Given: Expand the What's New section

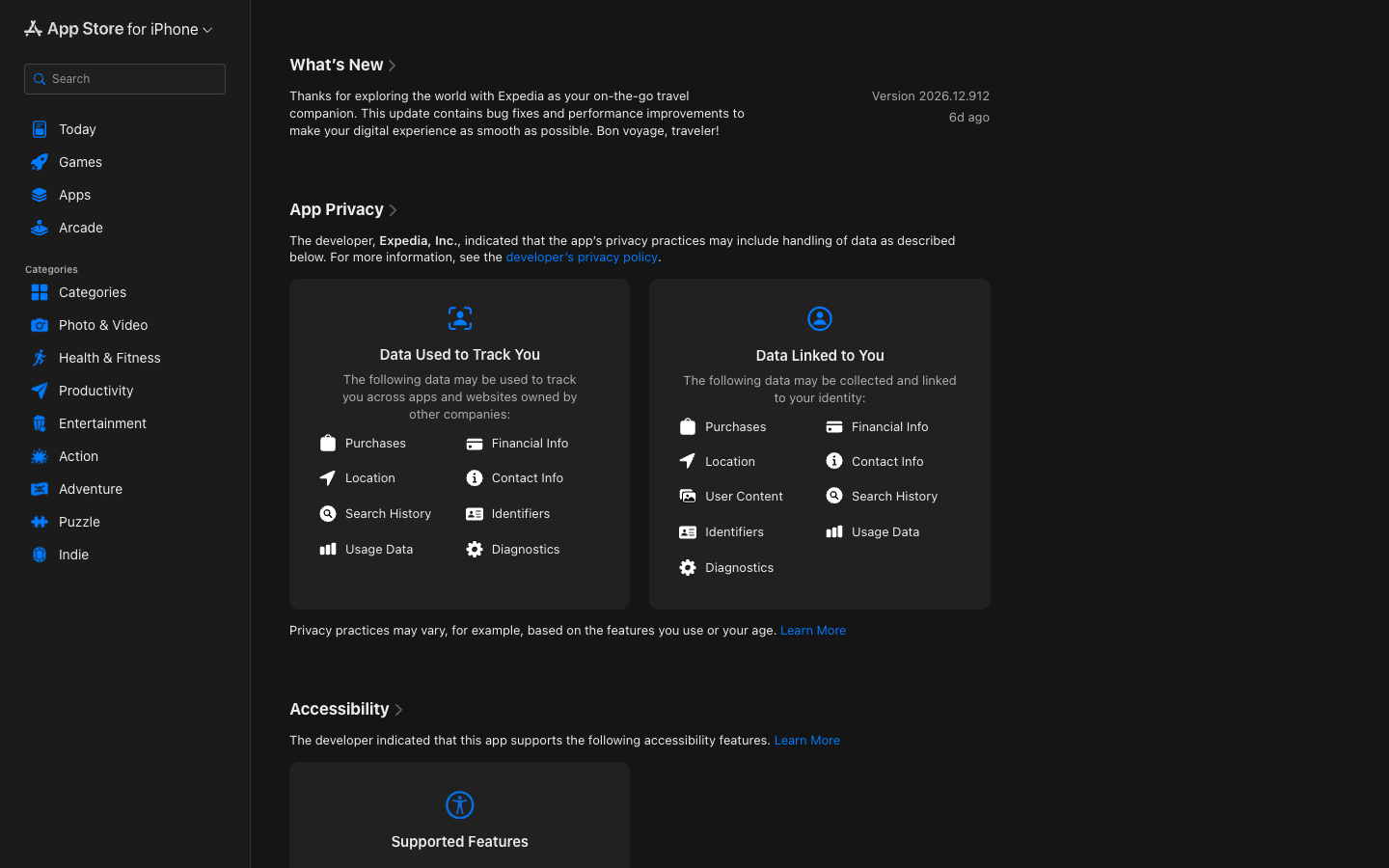Looking at the screenshot, I should click(x=343, y=65).
